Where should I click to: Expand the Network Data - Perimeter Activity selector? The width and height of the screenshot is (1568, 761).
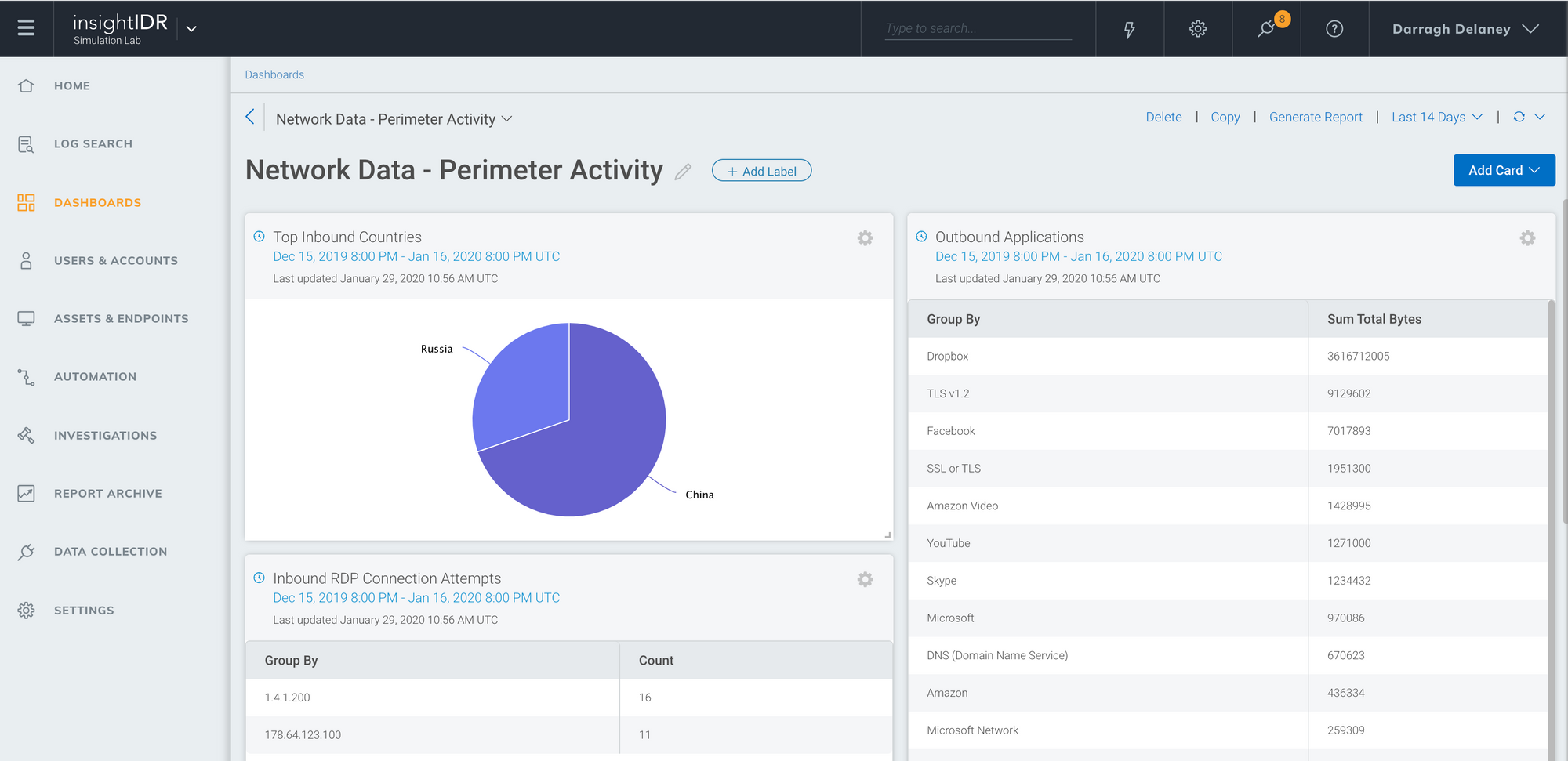[x=394, y=119]
